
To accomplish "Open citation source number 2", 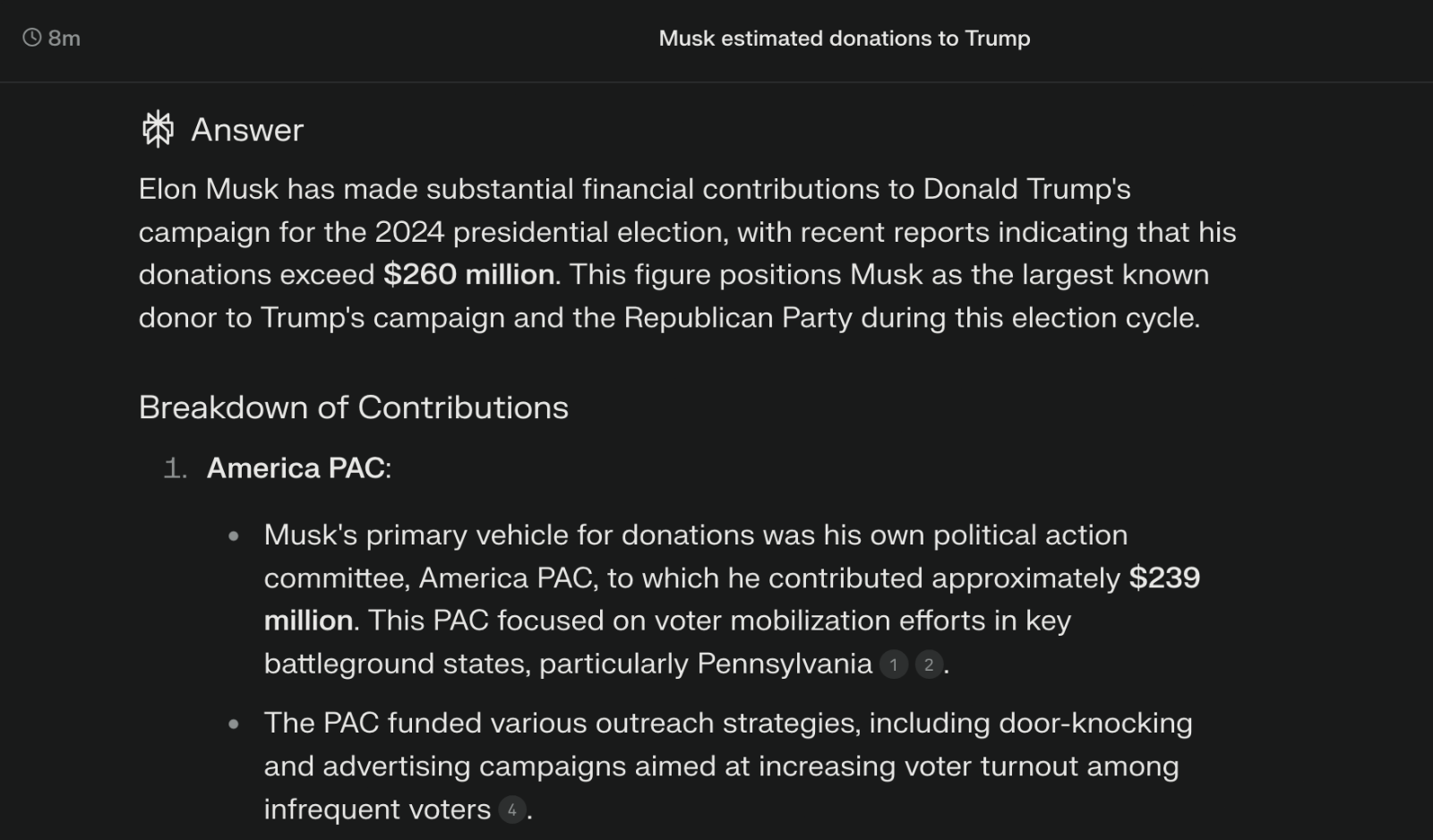I will (x=929, y=664).
